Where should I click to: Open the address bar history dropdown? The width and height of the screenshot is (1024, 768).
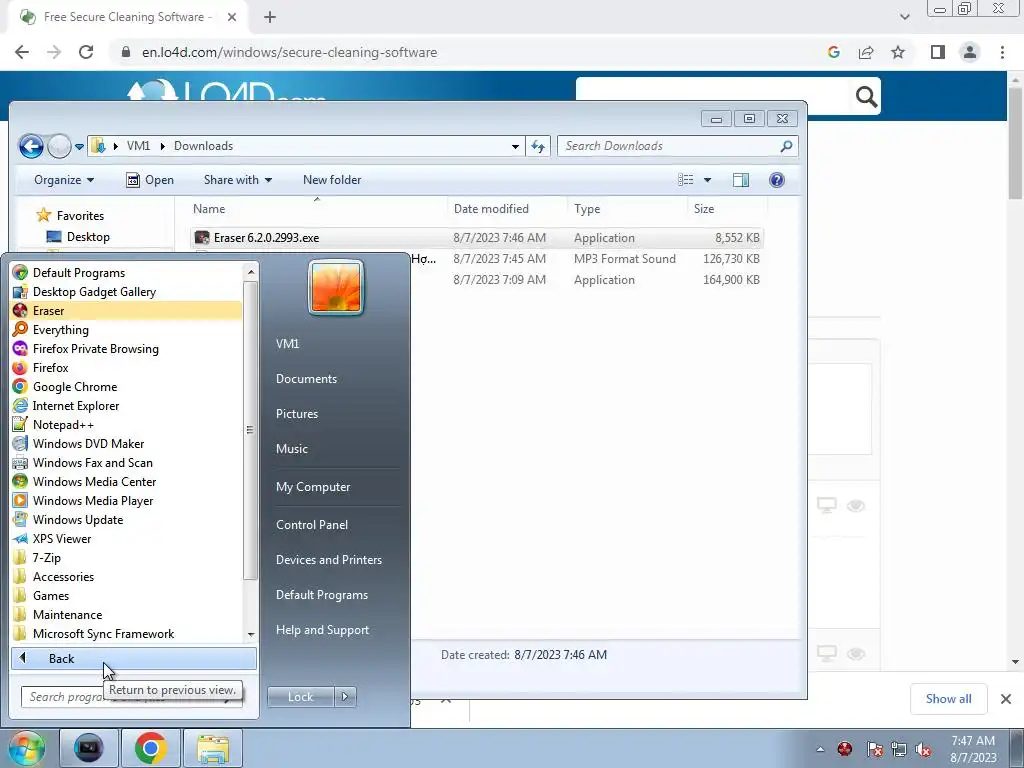coord(515,146)
